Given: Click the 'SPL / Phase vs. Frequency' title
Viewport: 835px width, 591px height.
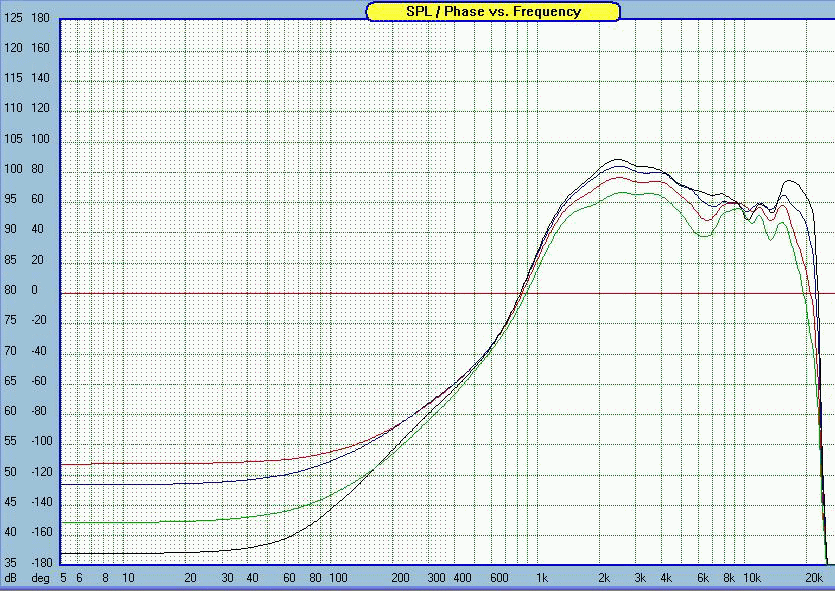Looking at the screenshot, I should tap(493, 11).
